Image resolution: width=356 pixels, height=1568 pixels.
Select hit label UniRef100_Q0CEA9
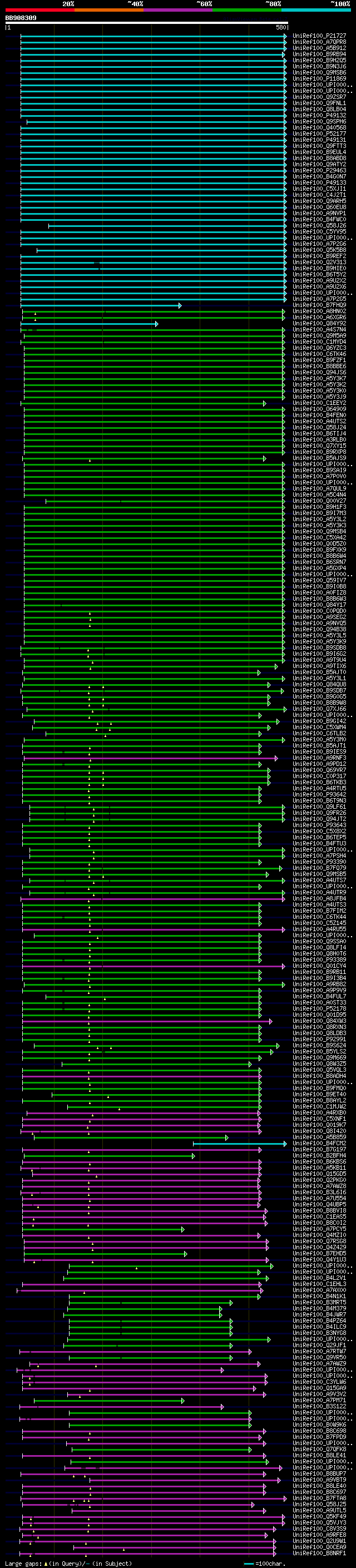(x=319, y=1547)
